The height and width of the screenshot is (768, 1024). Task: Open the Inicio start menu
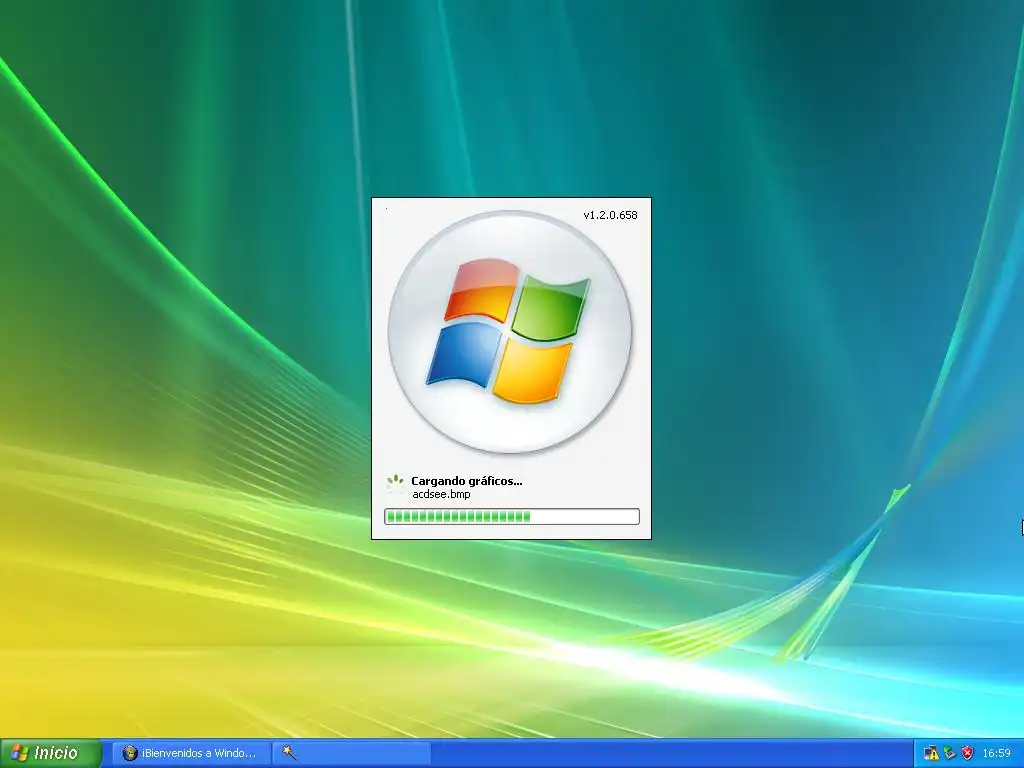pyautogui.click(x=51, y=753)
